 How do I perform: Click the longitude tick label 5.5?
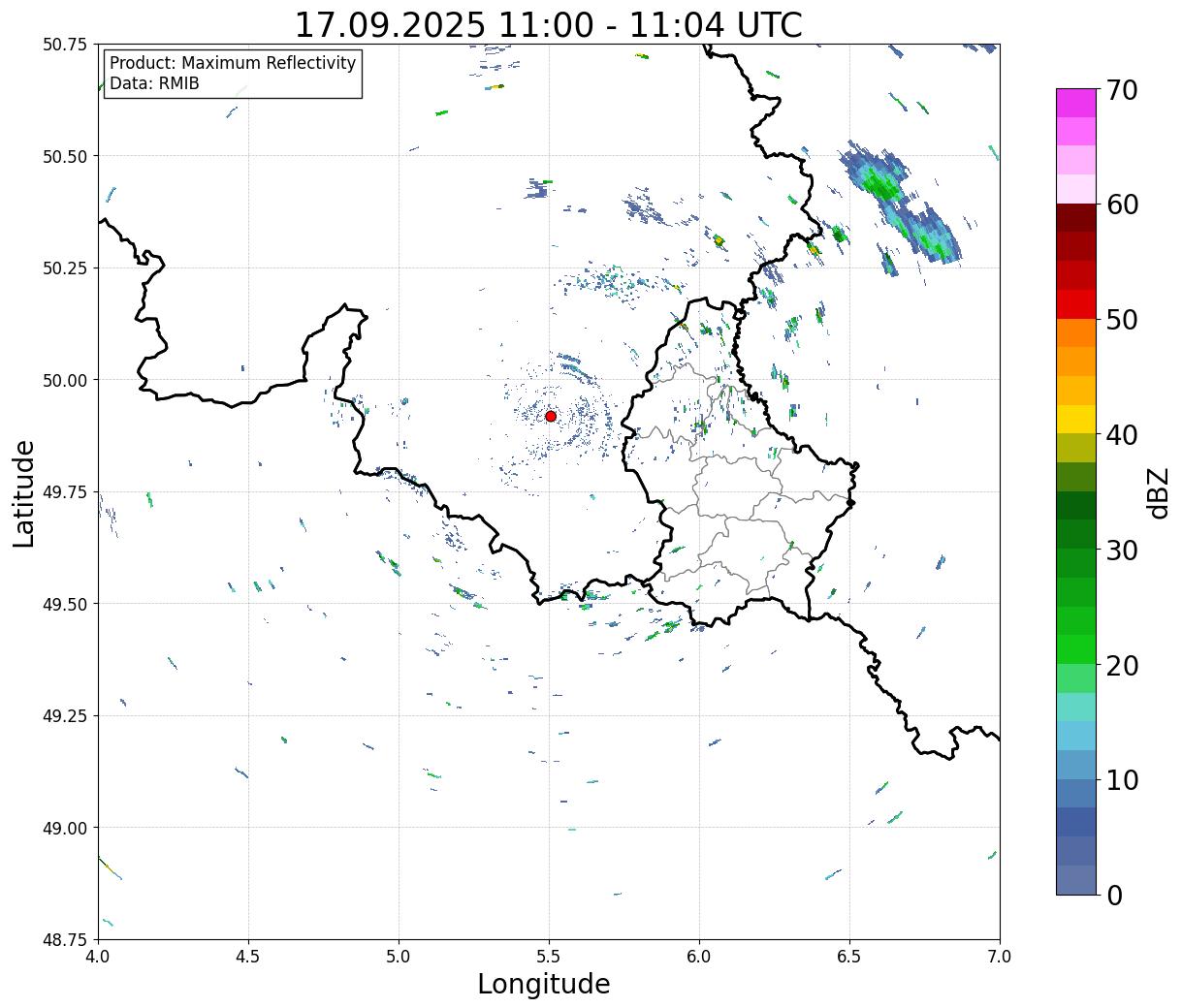[549, 957]
